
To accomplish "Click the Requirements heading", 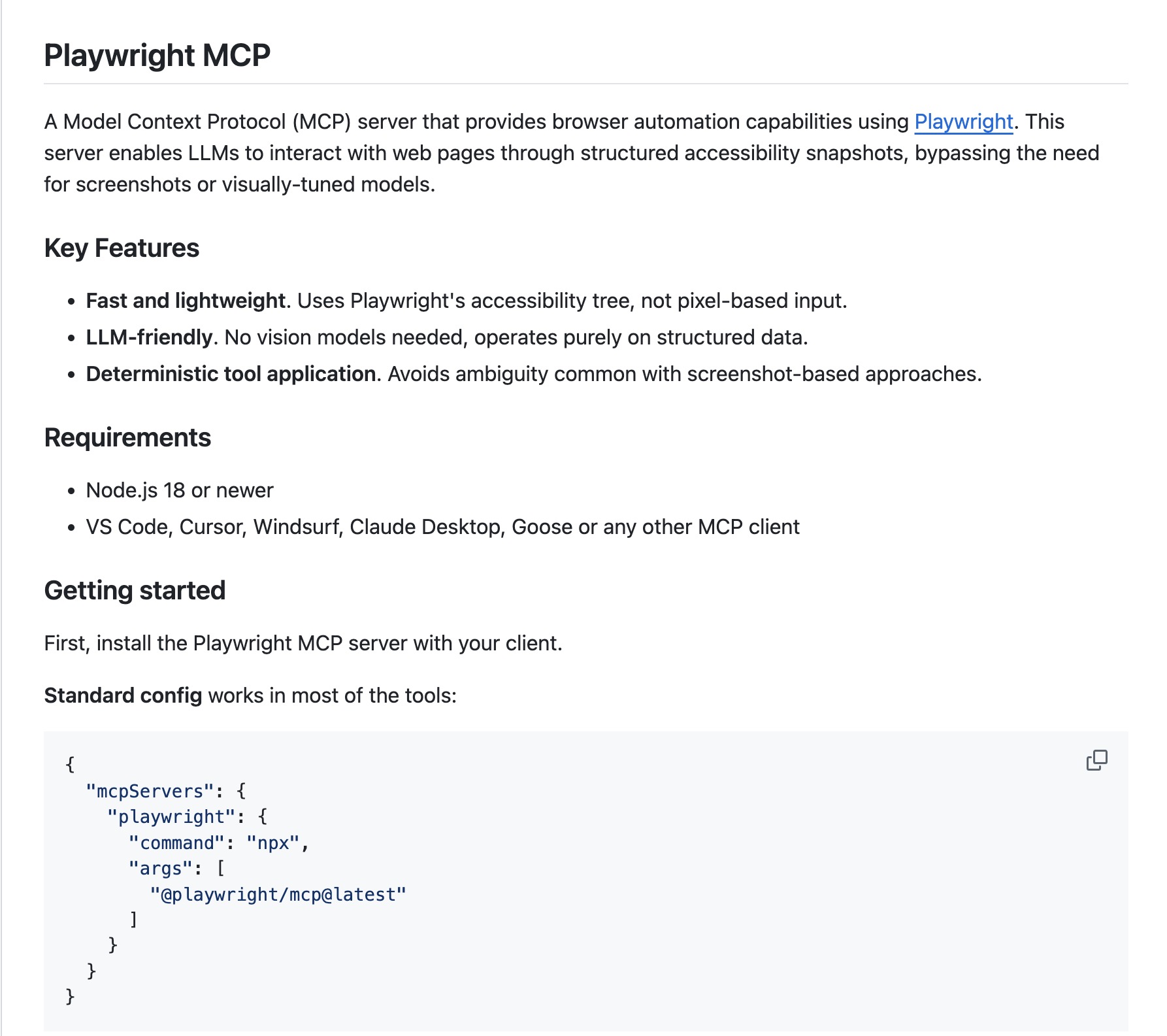I will click(127, 438).
